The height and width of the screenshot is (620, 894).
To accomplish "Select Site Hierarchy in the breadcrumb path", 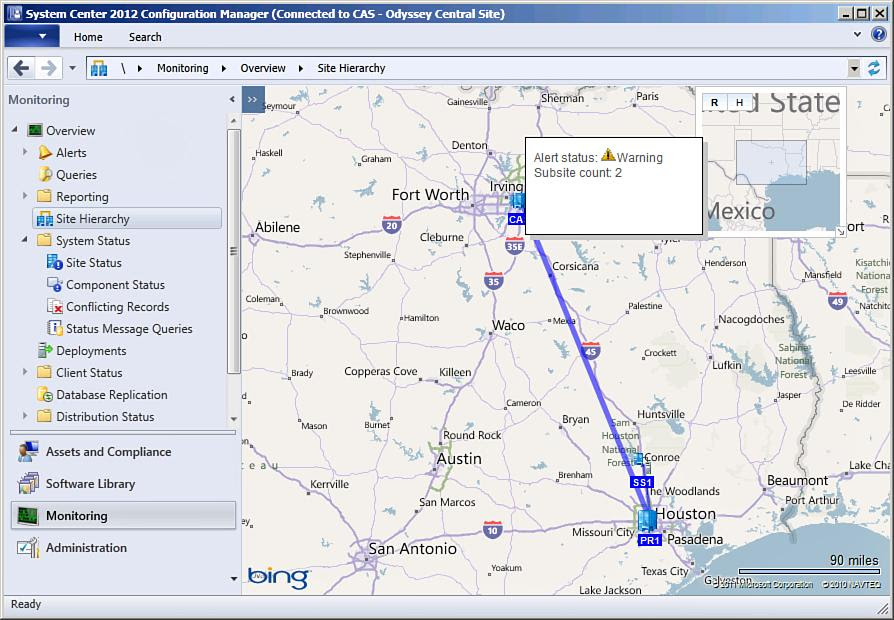I will 351,68.
